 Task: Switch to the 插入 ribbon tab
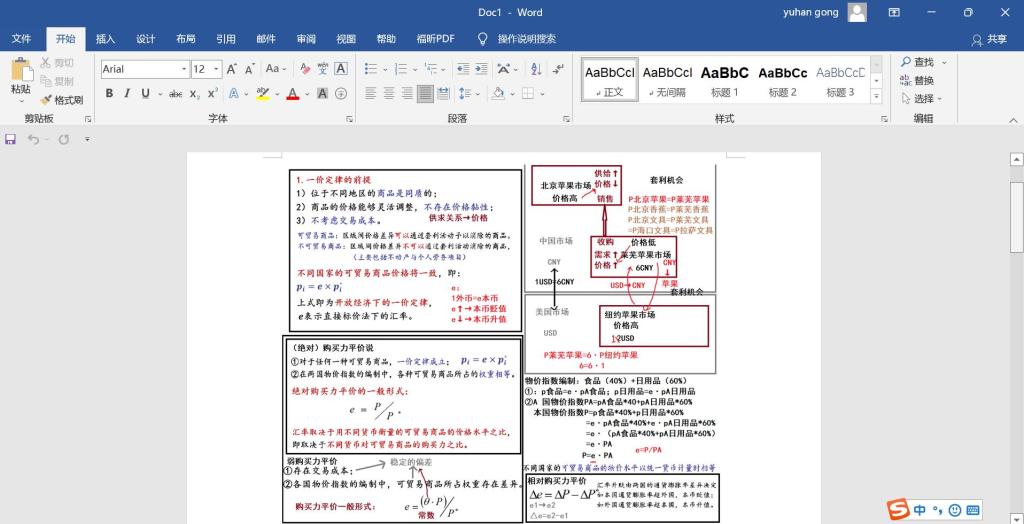point(105,39)
